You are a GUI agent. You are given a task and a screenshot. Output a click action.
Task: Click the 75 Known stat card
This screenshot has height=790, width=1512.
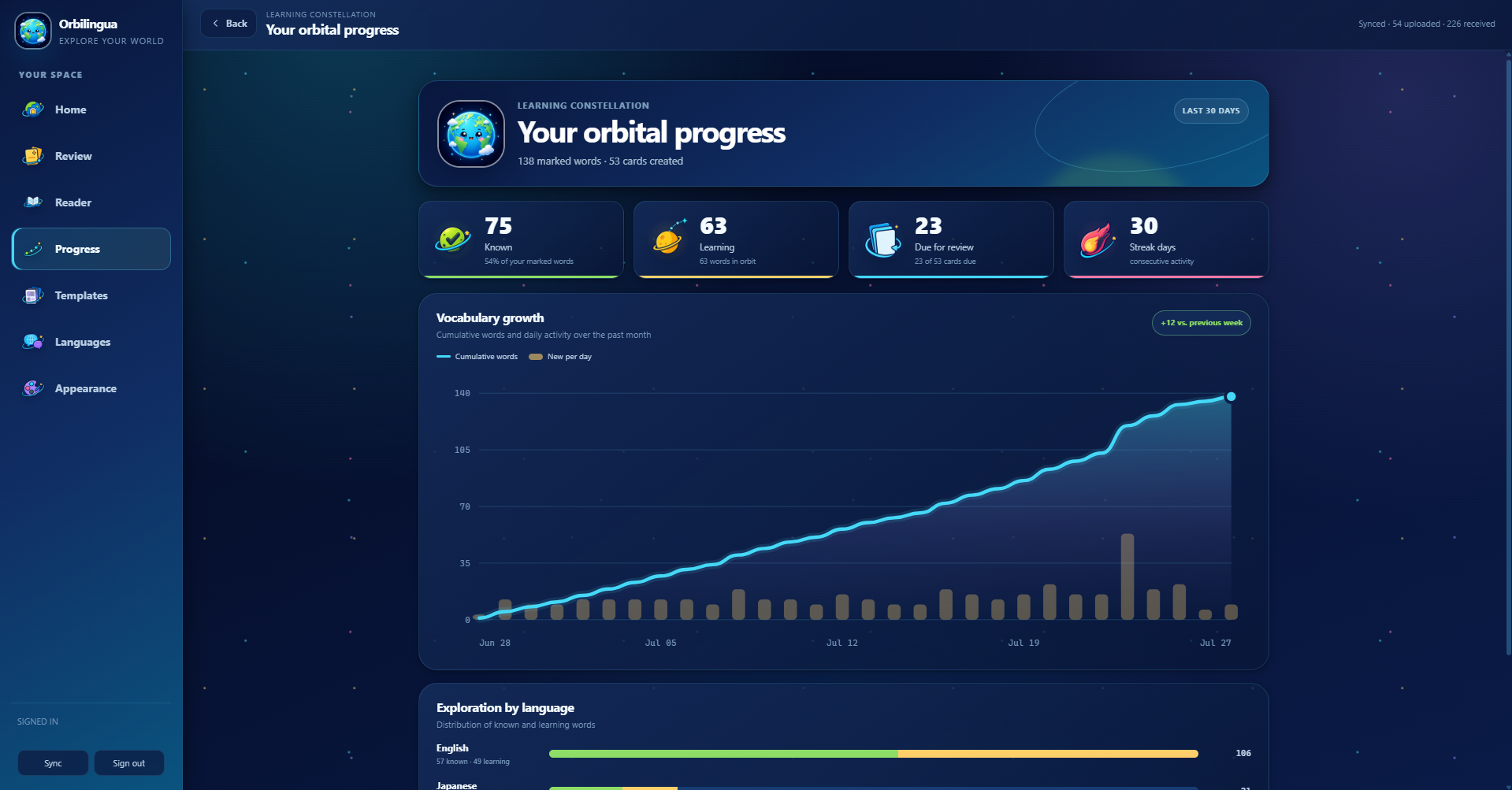pos(521,239)
